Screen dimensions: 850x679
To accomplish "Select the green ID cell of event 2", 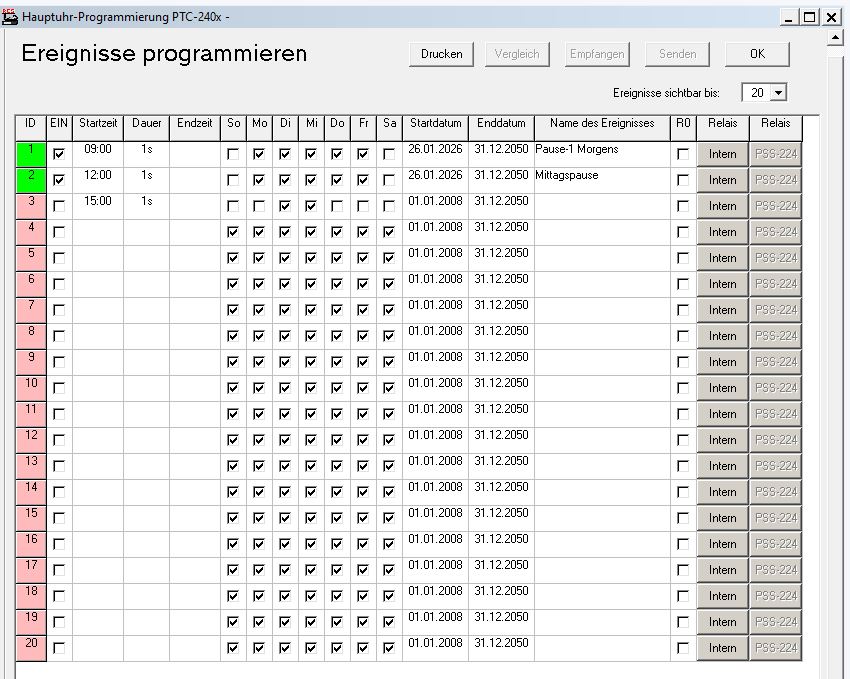I will (x=30, y=180).
